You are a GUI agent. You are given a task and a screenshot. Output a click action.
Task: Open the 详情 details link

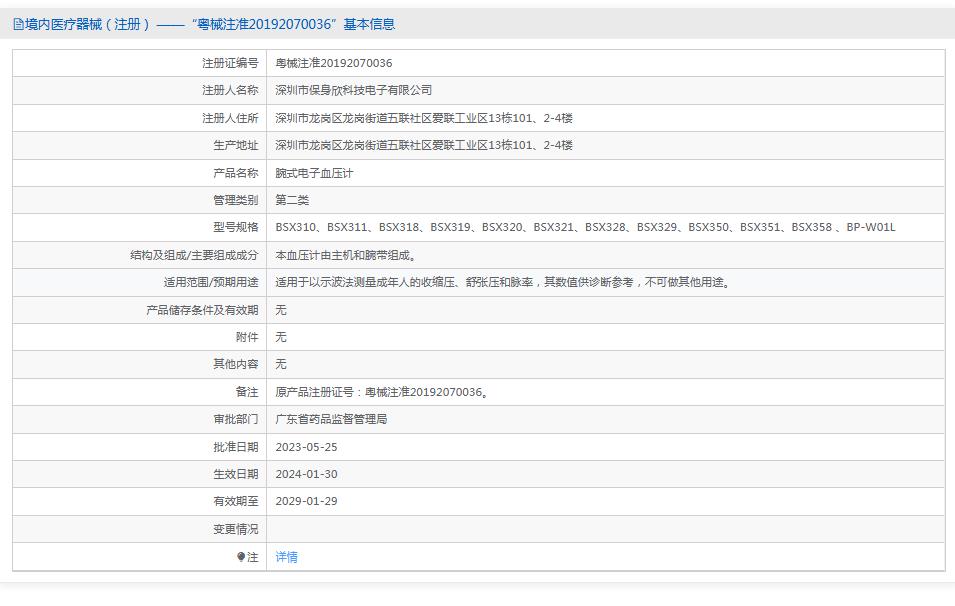pos(285,557)
